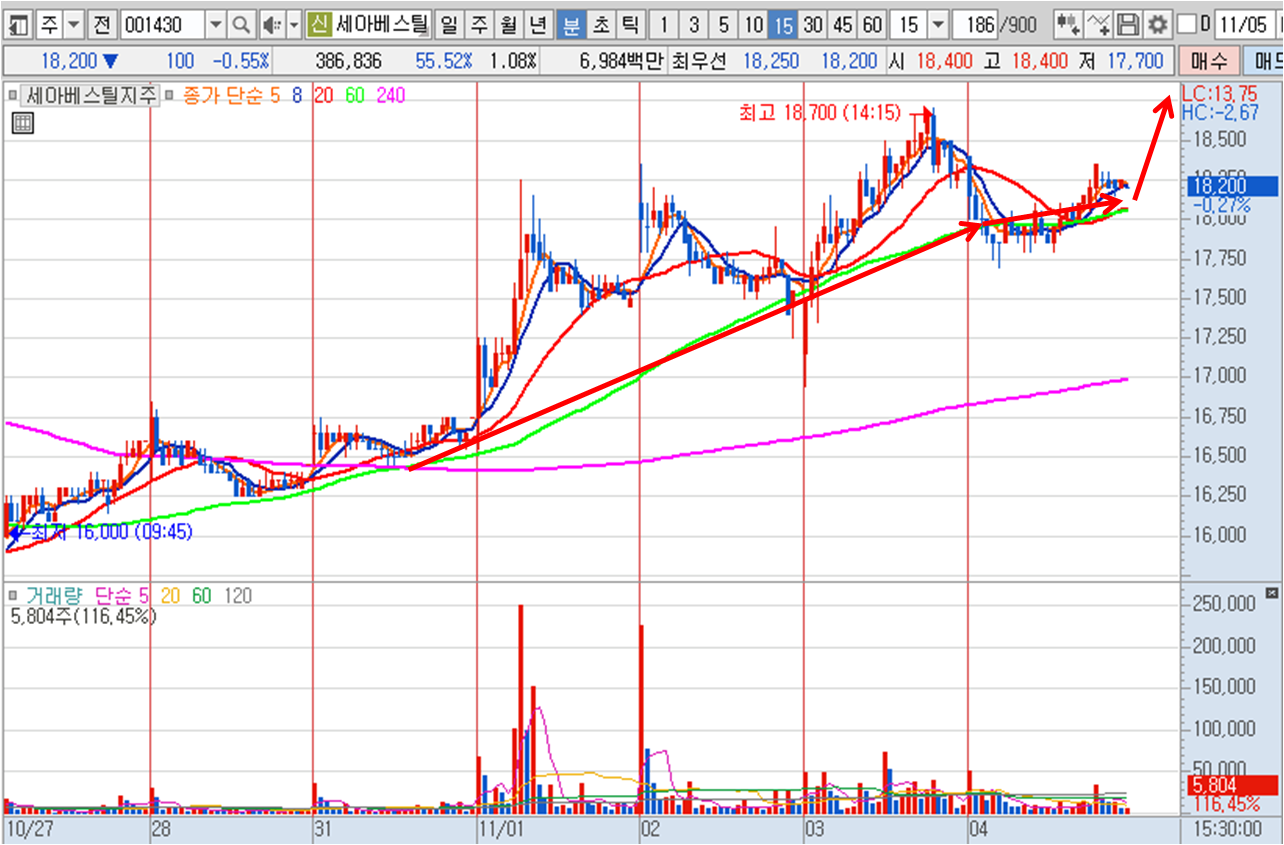
Task: Open chart settings gear icon
Action: [x=1157, y=23]
